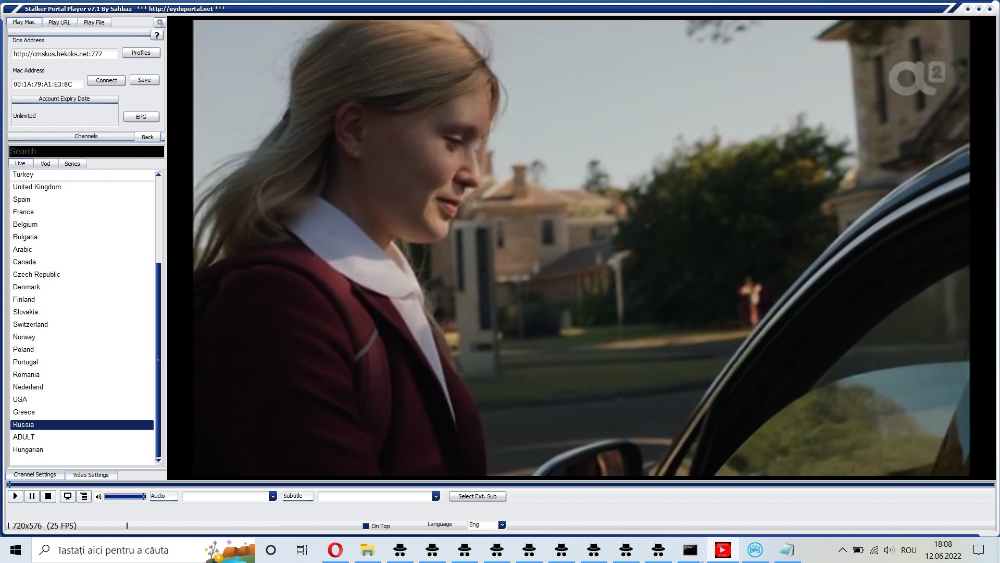Click the portal address input field
Screen dimensions: 1000x563
[x=64, y=54]
